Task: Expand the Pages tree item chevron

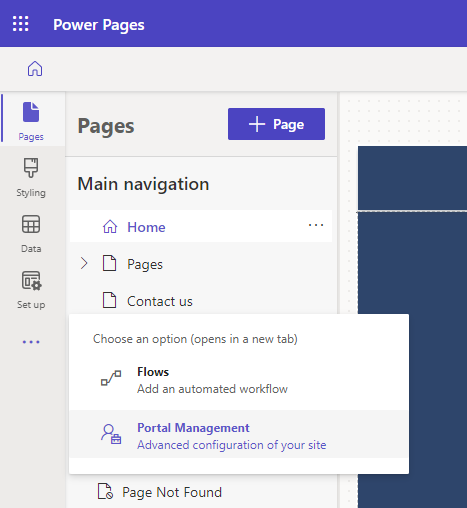Action: click(x=84, y=263)
